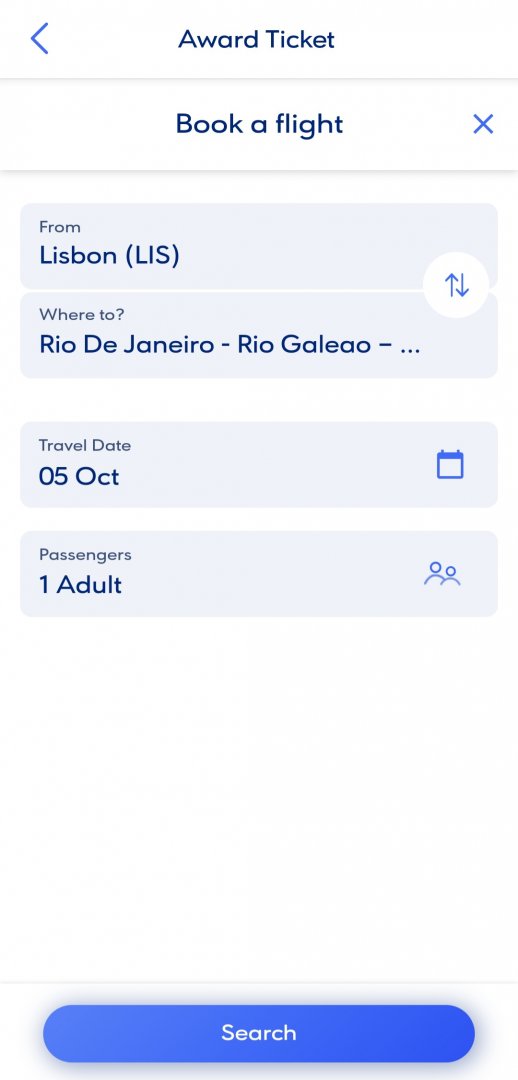The width and height of the screenshot is (518, 1080).
Task: Expand the Passengers selector
Action: point(259,574)
